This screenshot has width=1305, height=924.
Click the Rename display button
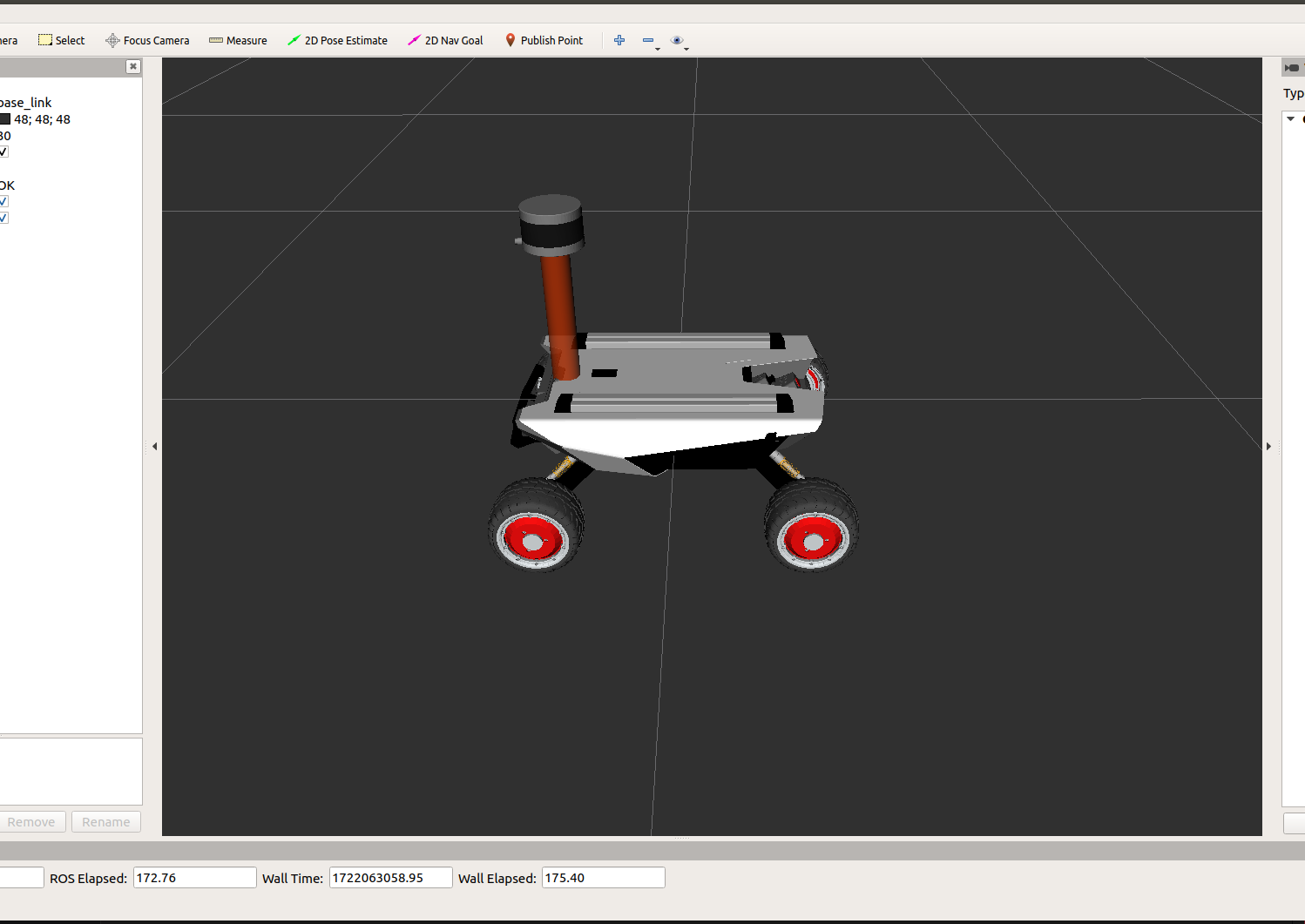106,822
